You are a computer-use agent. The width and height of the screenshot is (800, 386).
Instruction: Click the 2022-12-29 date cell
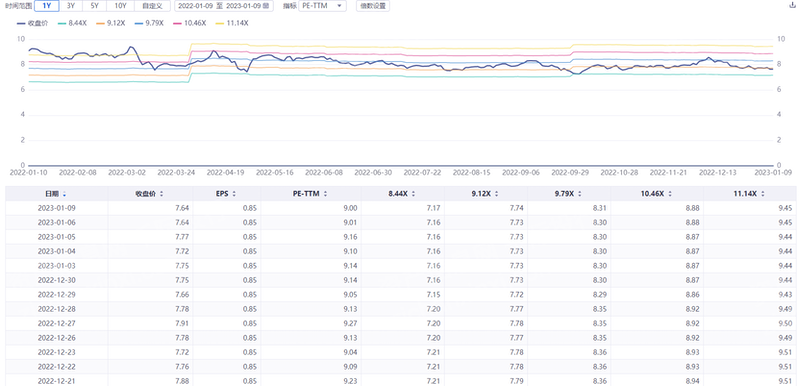[57, 294]
